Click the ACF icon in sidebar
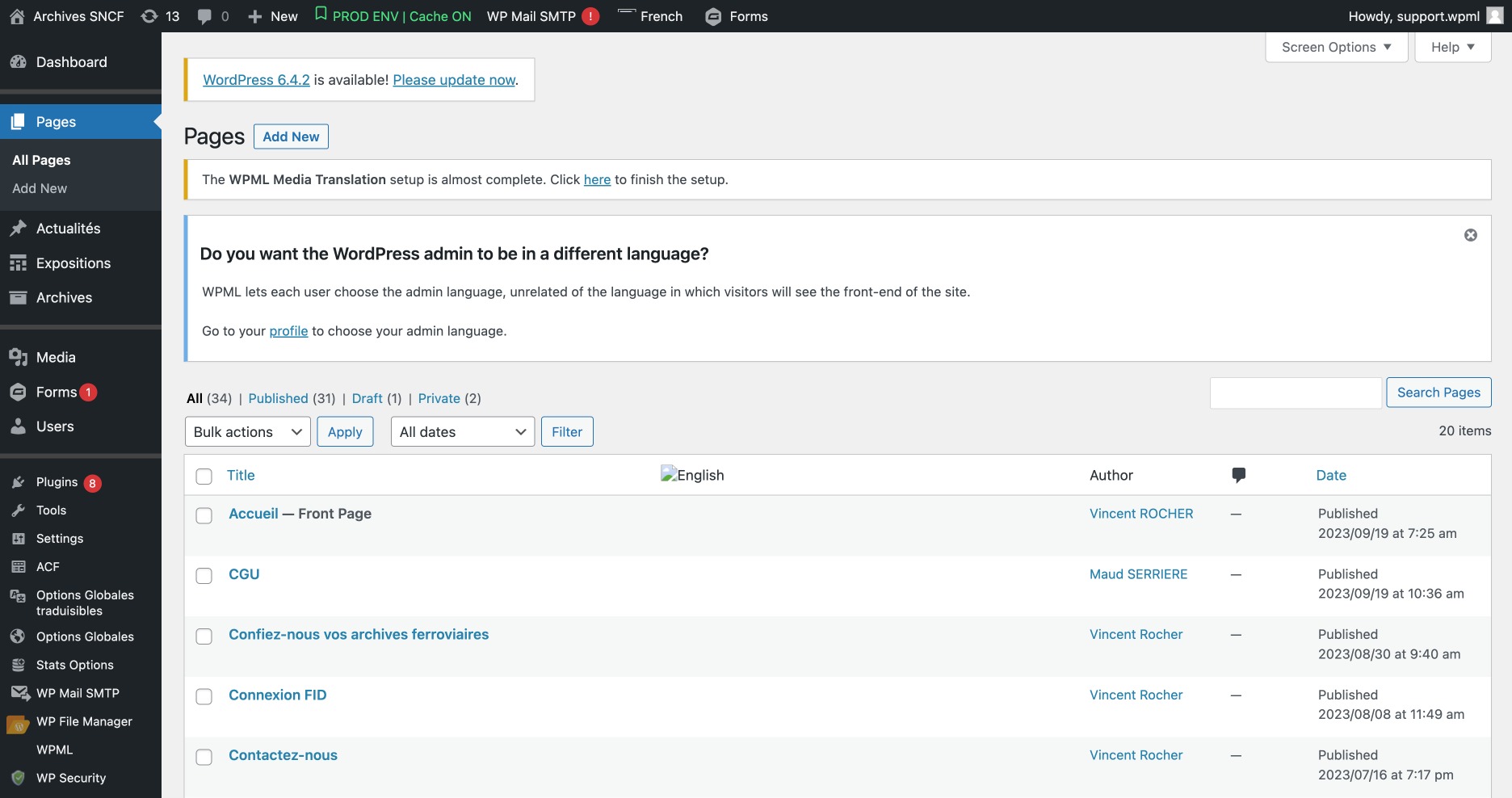Viewport: 1512px width, 798px height. [18, 567]
